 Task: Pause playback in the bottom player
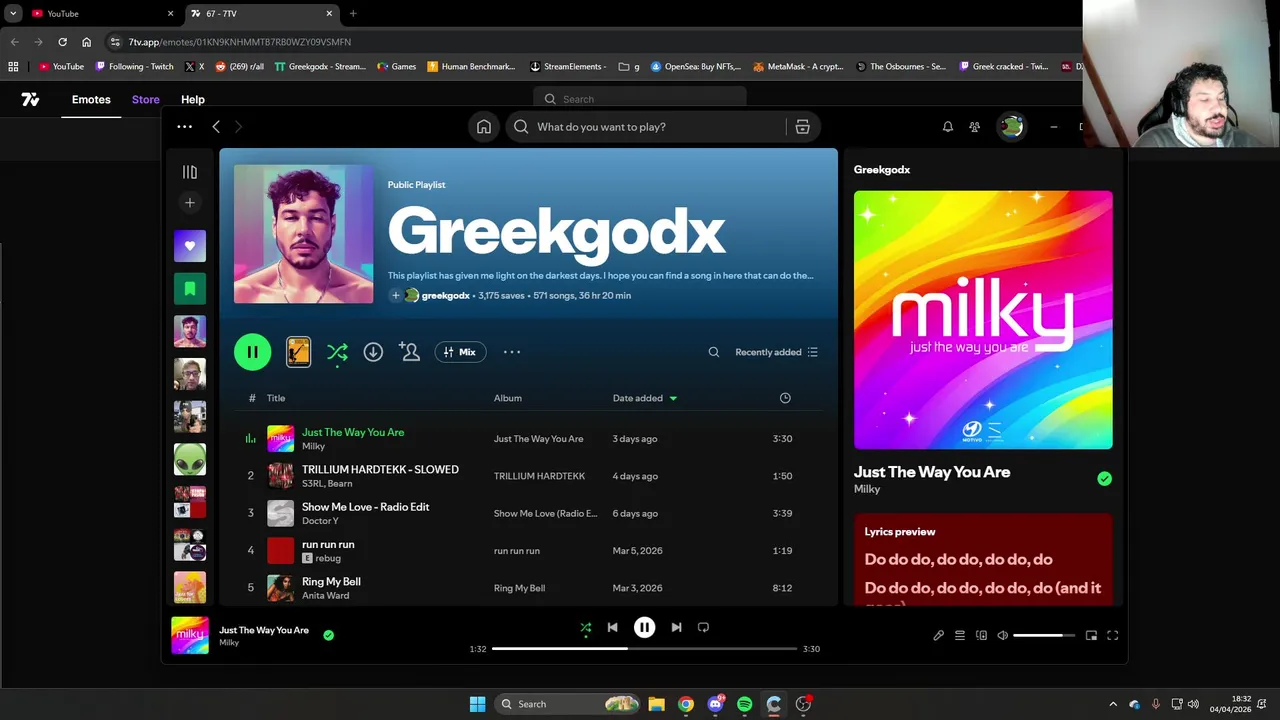pos(644,628)
